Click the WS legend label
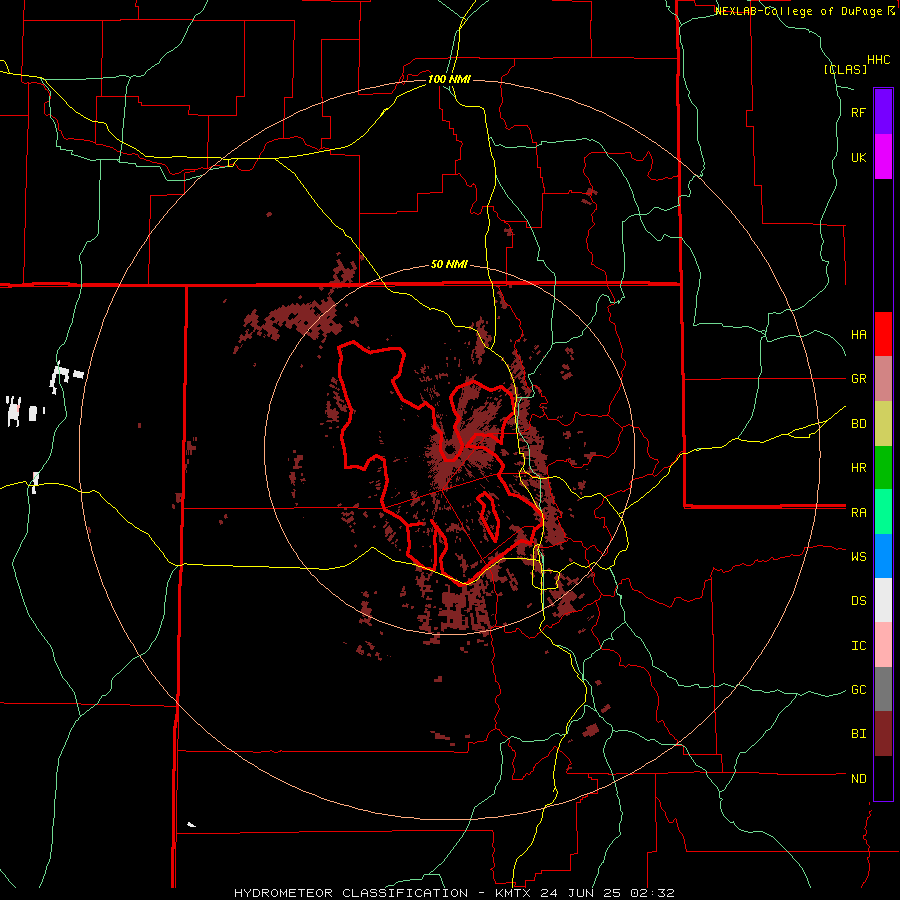The width and height of the screenshot is (900, 900). click(x=858, y=556)
